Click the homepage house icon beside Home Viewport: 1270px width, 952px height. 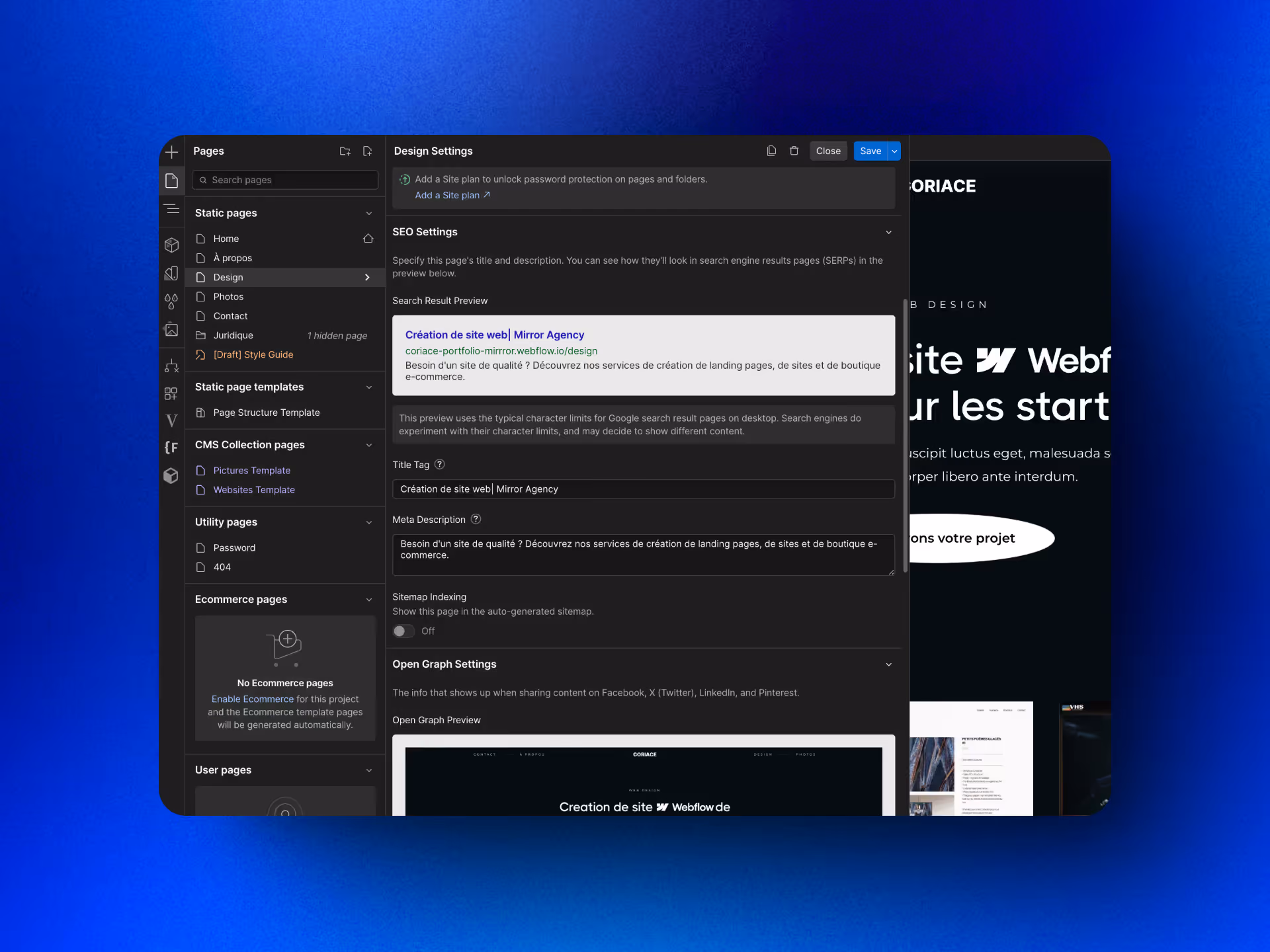click(368, 239)
